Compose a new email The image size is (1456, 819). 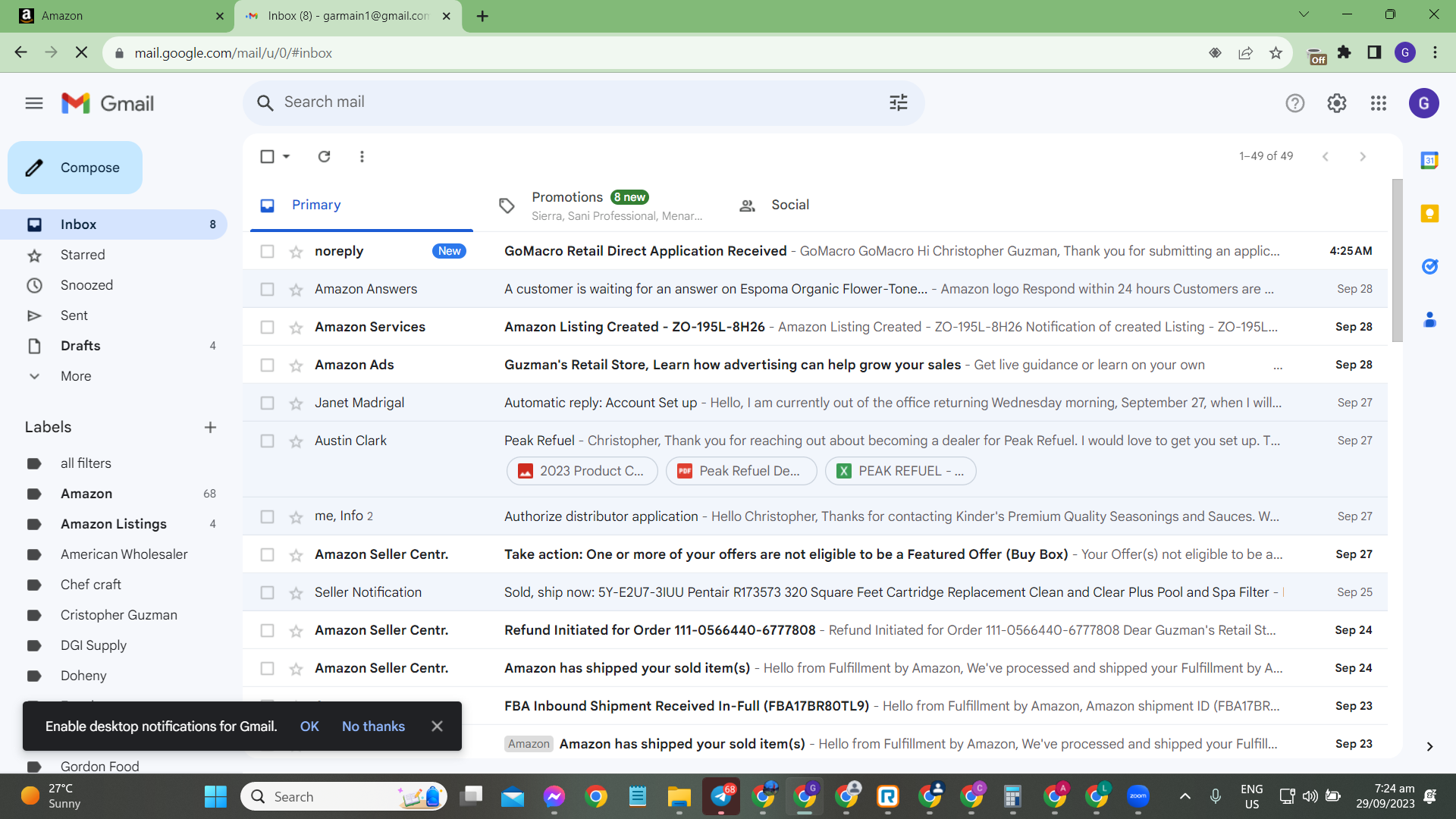[x=75, y=168]
